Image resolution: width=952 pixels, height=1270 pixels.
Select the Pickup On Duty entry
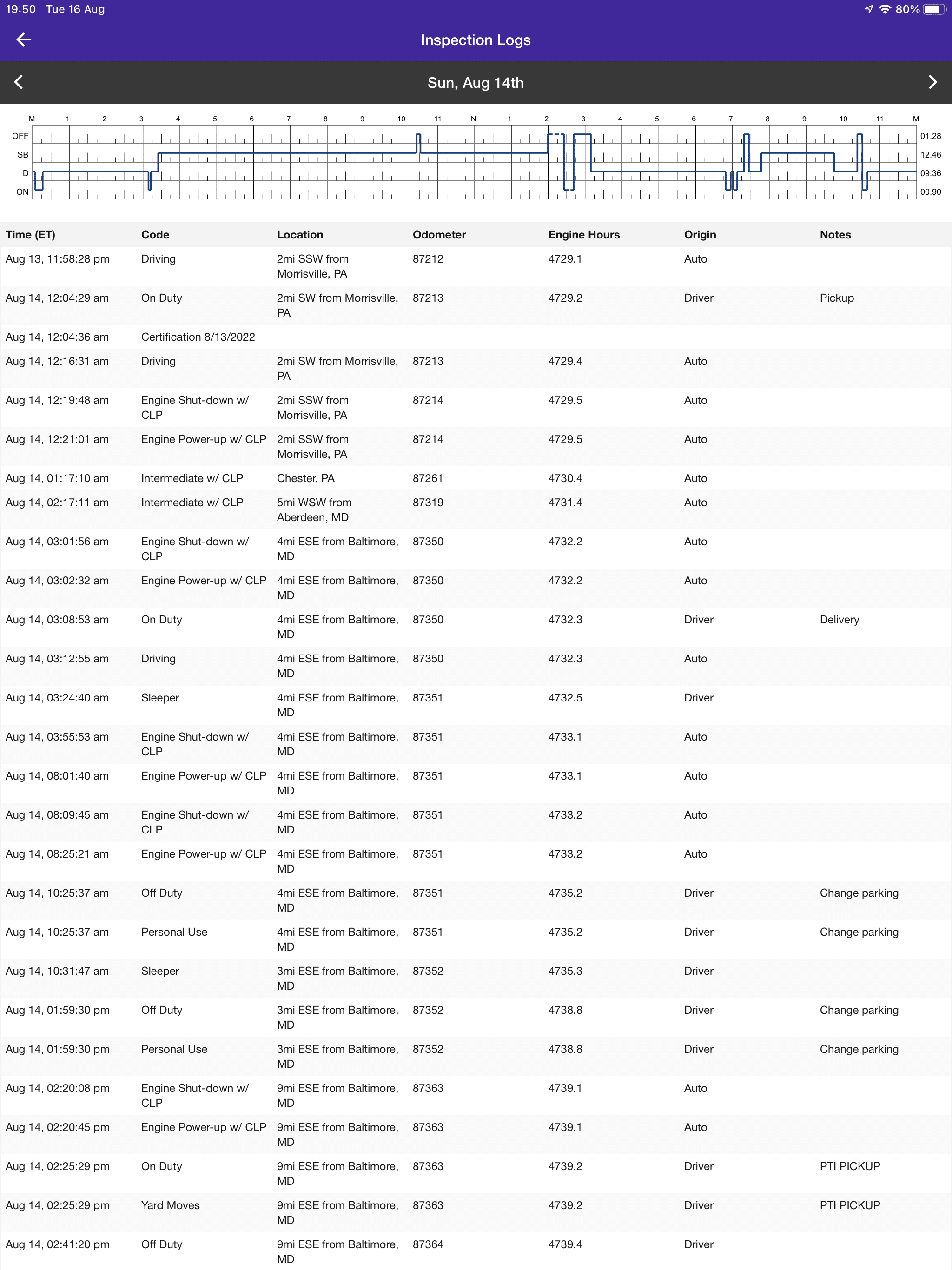click(x=161, y=298)
